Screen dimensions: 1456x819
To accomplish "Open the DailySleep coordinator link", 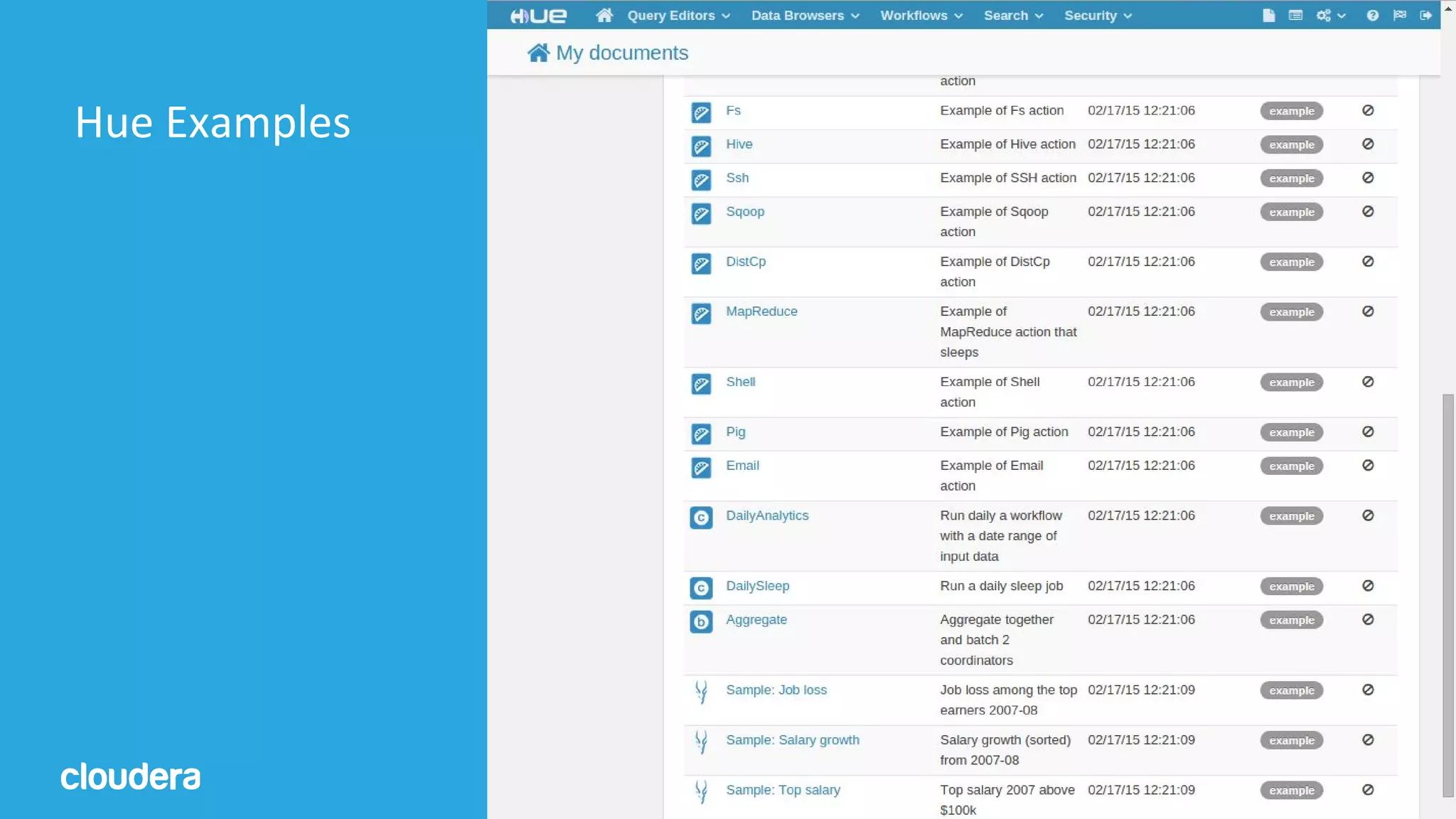I will click(757, 587).
